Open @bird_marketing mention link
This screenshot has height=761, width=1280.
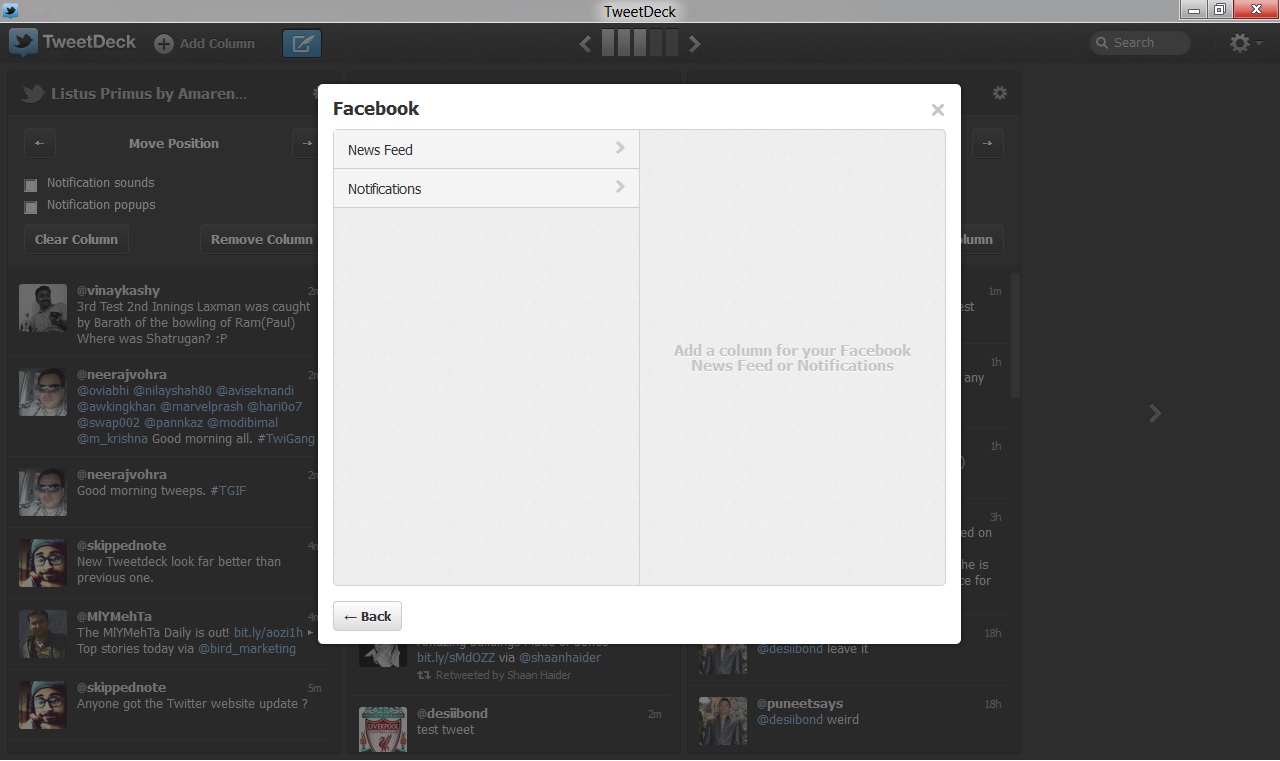[x=247, y=649]
